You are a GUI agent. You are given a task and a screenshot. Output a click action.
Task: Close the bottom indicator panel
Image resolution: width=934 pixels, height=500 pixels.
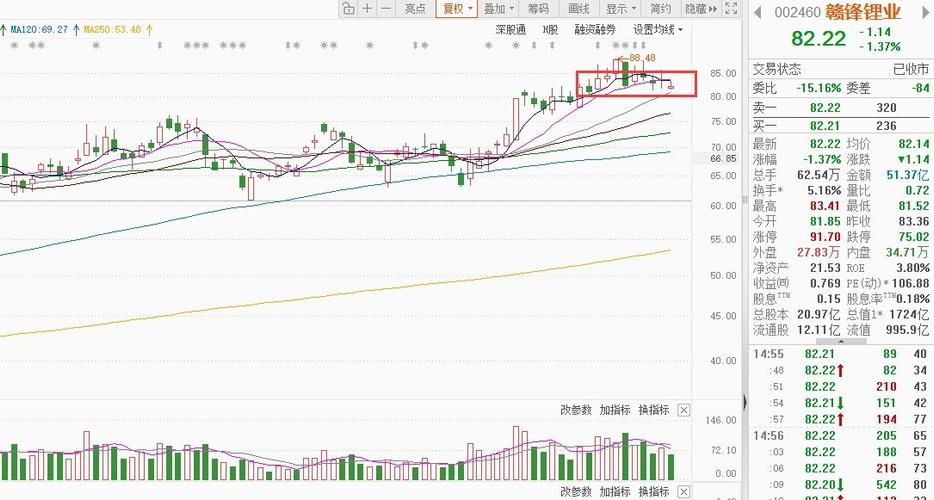684,492
